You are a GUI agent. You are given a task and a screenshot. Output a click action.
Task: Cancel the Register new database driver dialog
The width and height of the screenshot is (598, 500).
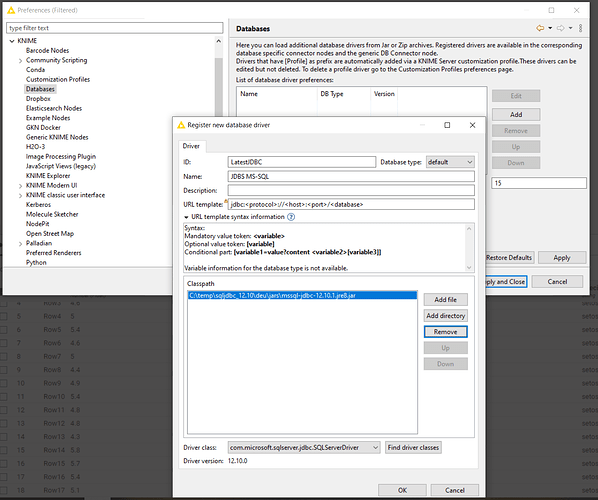[455, 490]
